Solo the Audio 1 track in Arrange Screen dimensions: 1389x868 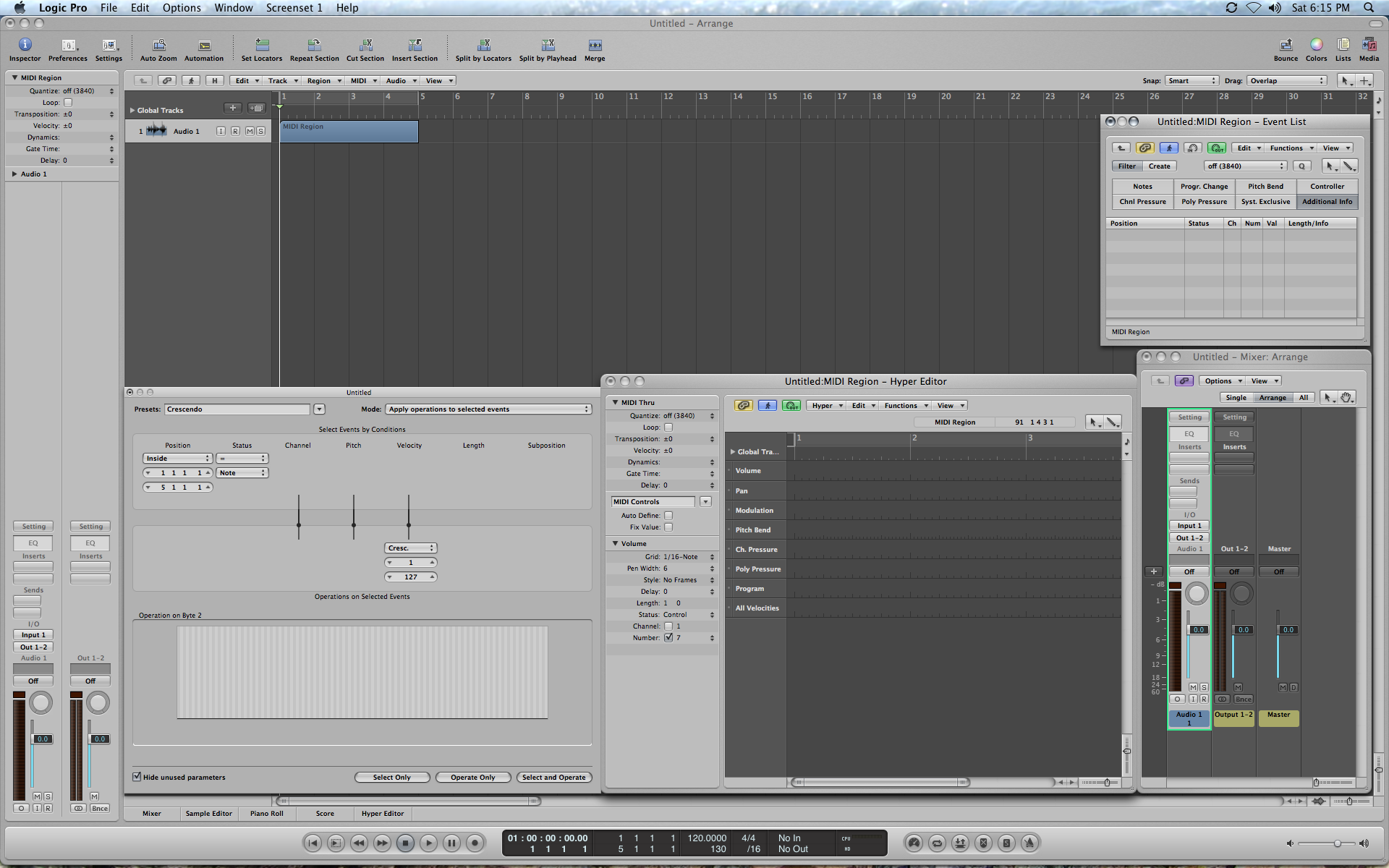(260, 132)
